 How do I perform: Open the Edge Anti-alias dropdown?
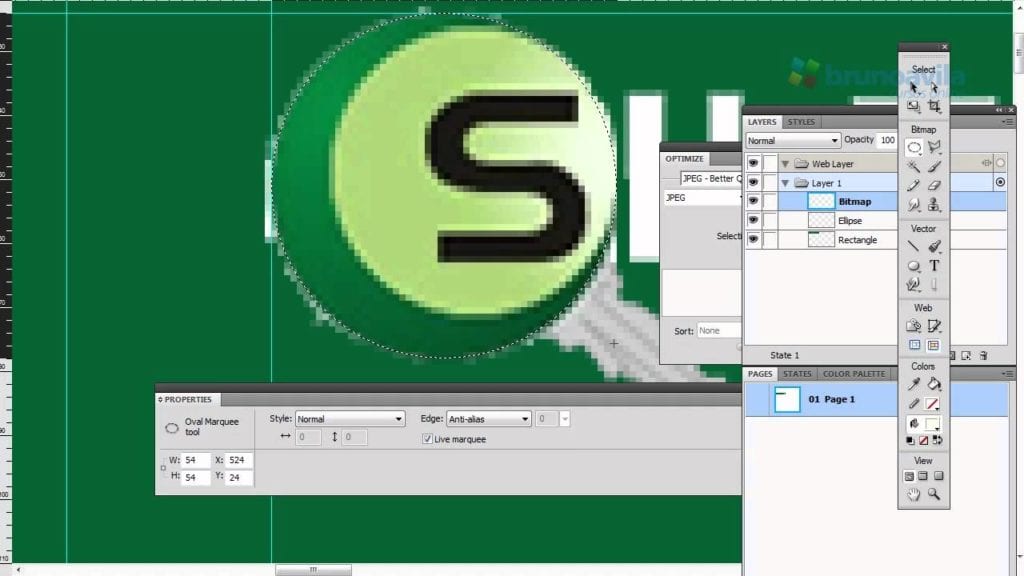pos(488,419)
